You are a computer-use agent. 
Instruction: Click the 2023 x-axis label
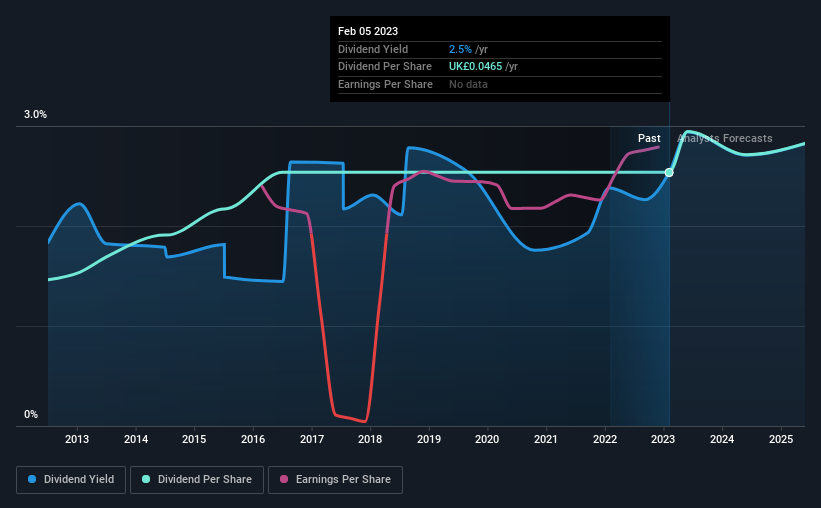tap(663, 439)
